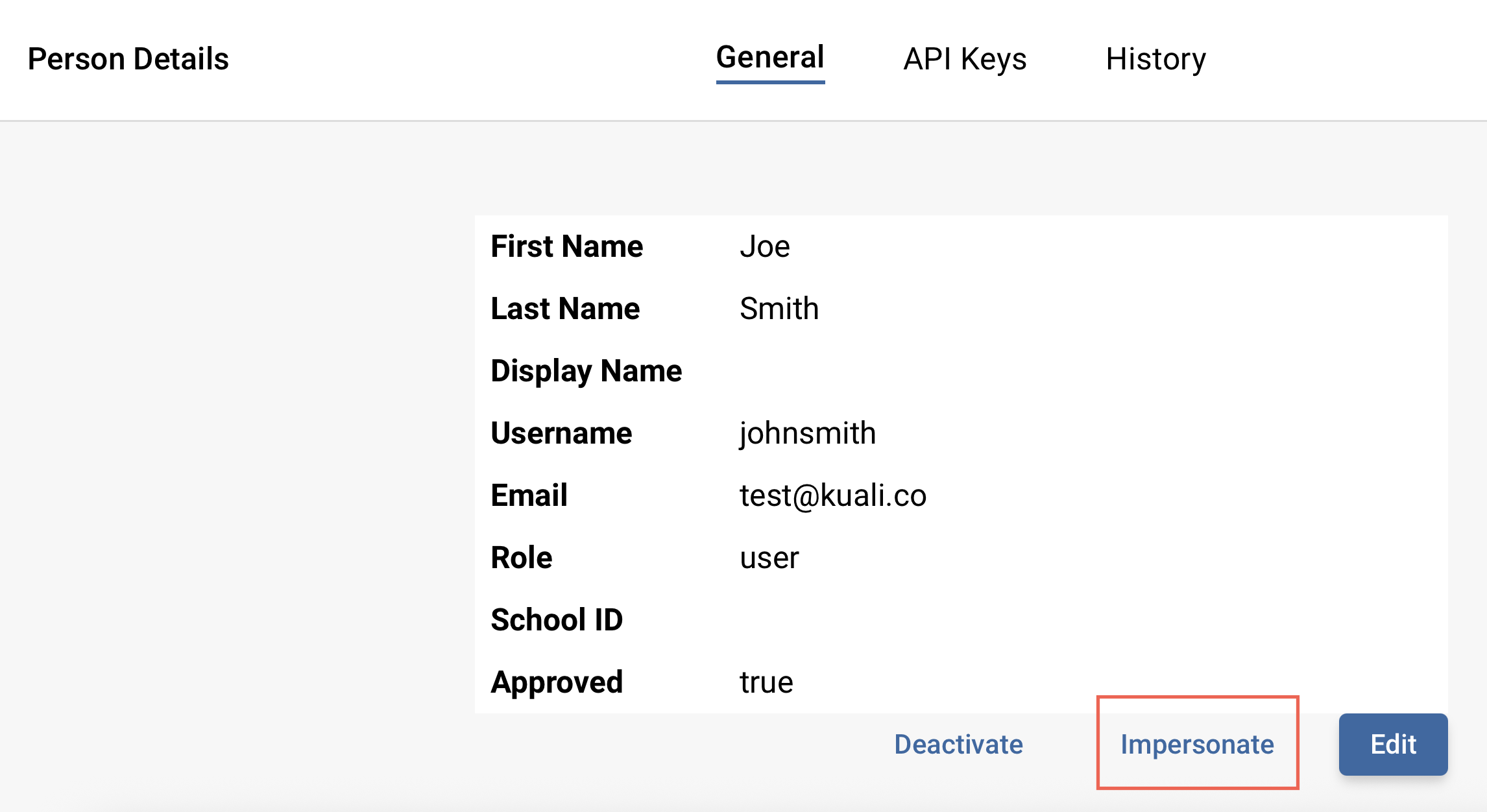
Task: Select the username johnsmith
Action: [807, 433]
